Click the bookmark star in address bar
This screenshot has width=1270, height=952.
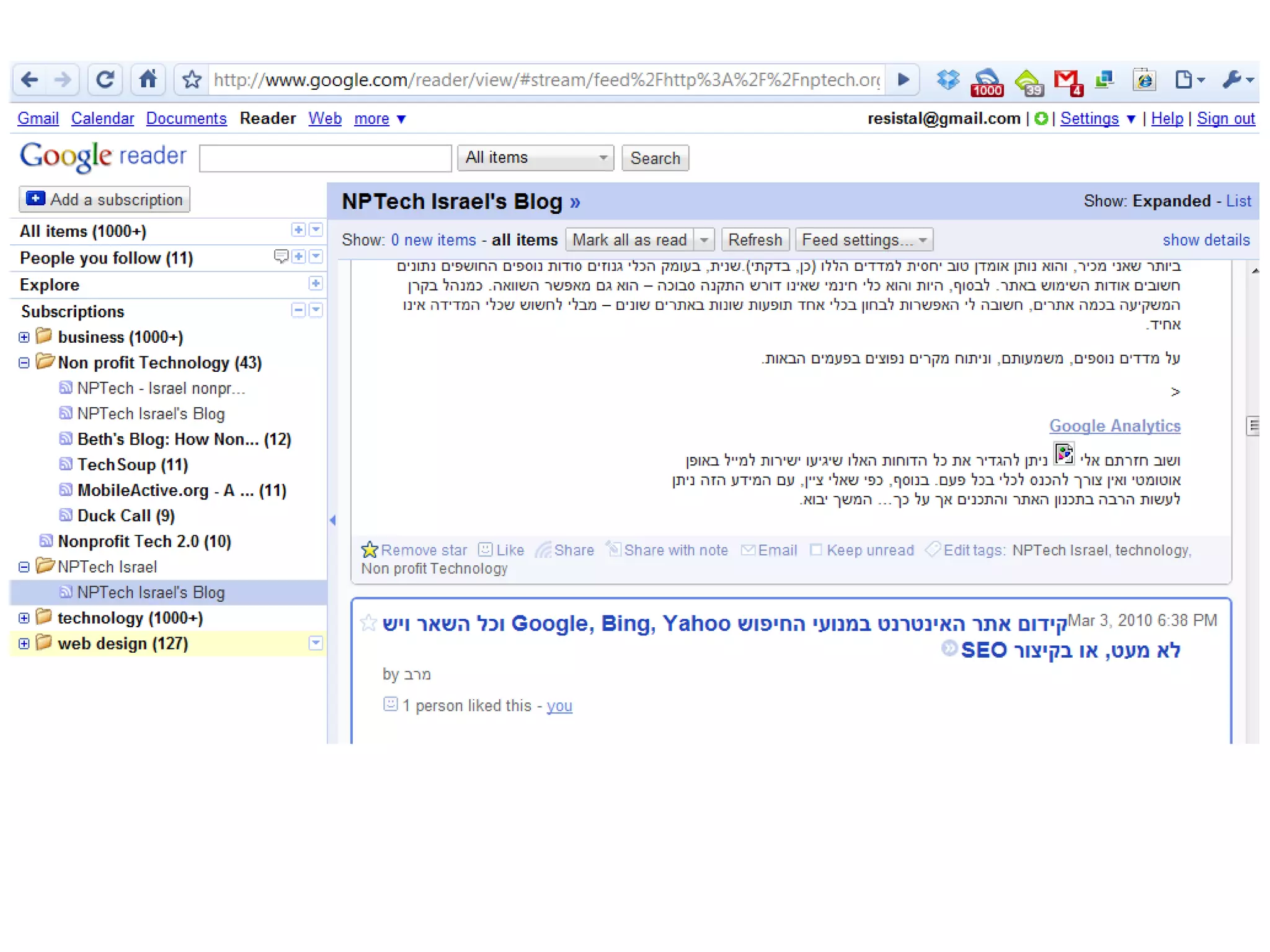192,79
